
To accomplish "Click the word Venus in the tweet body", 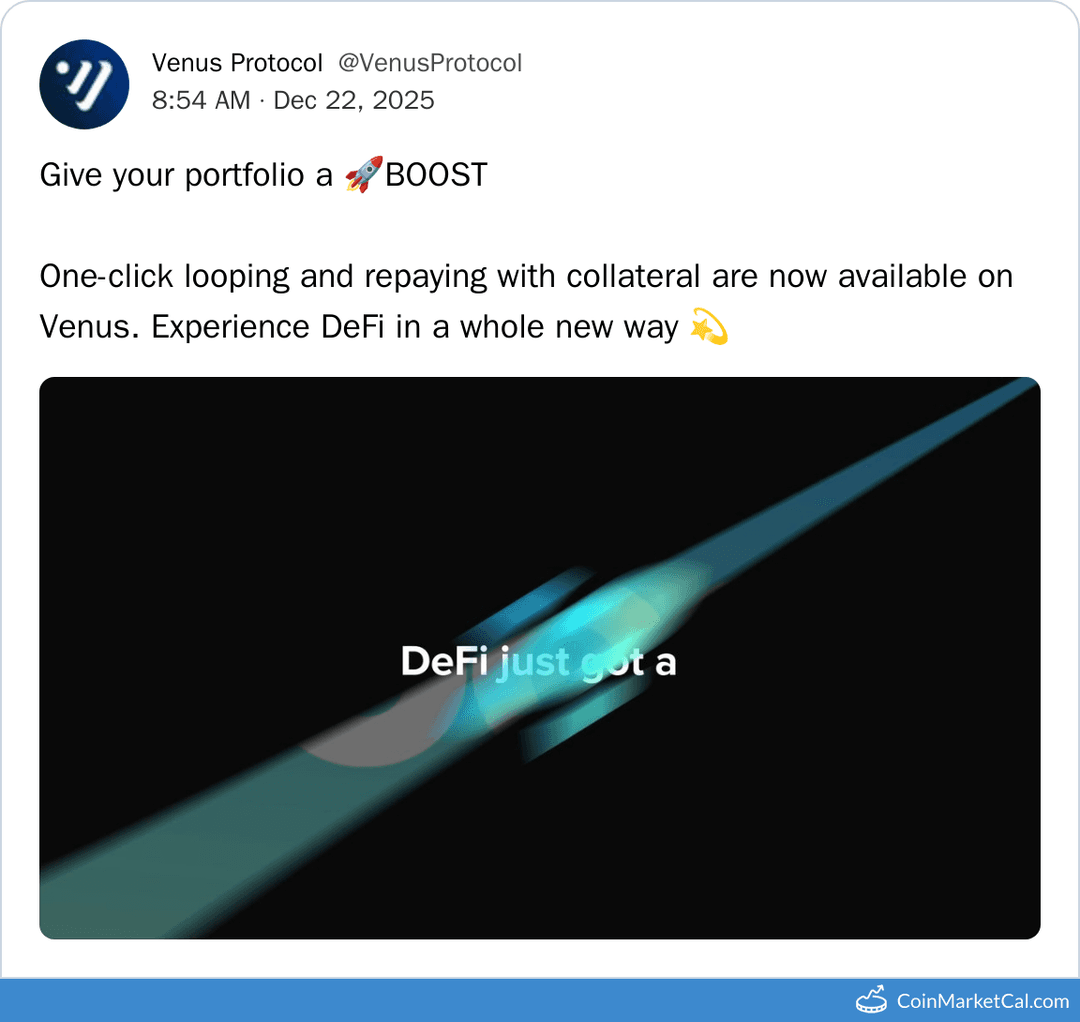I will (84, 327).
